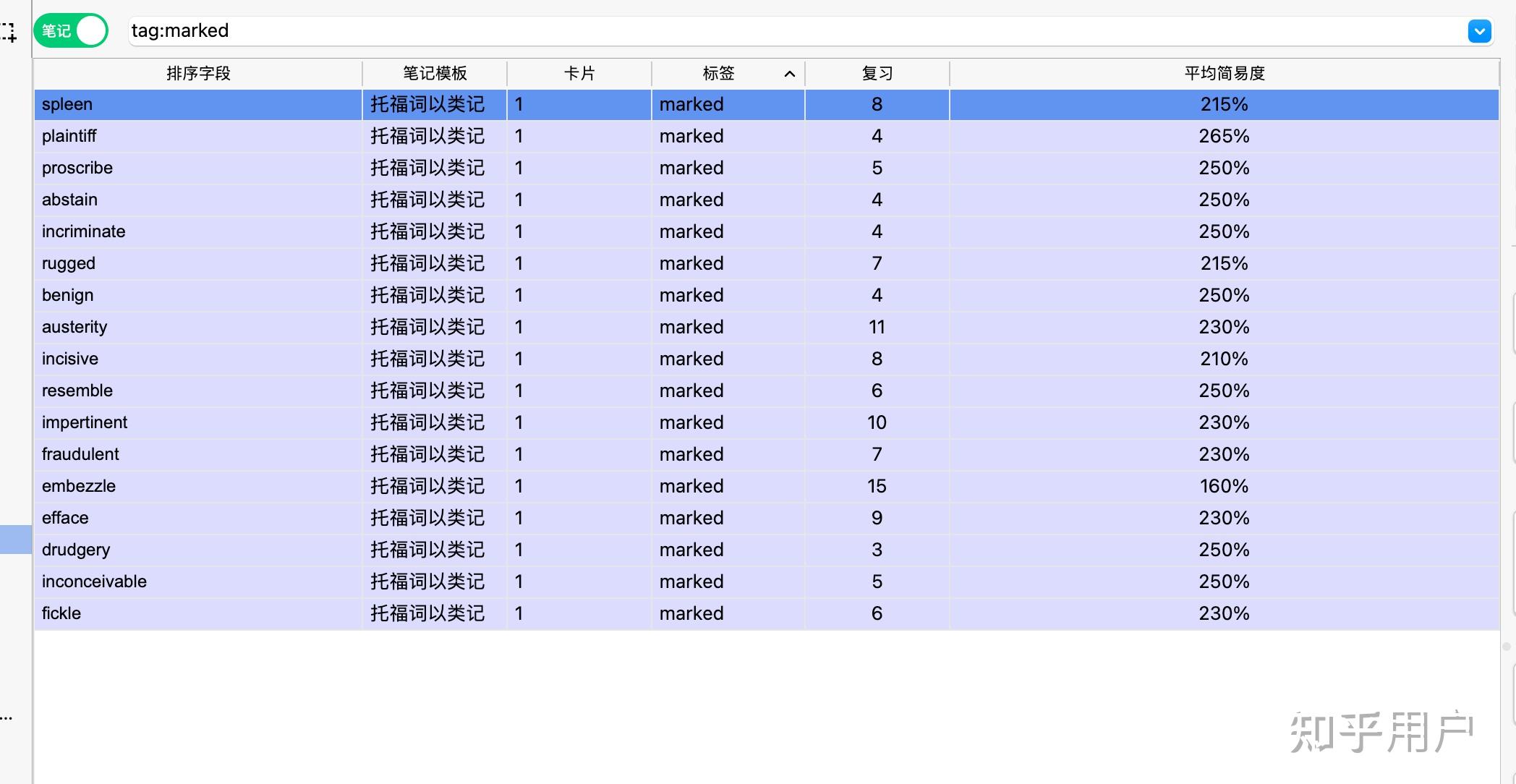Viewport: 1516px width, 784px height.
Task: Click the sort arrow on the 标签 column
Action: point(789,73)
